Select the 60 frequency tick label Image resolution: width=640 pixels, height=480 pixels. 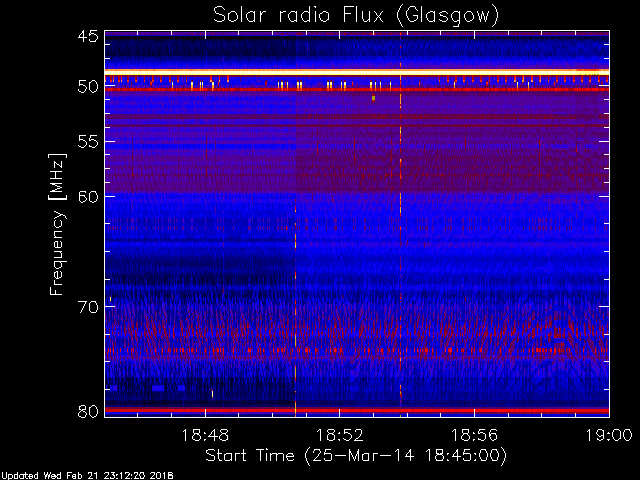(88, 197)
